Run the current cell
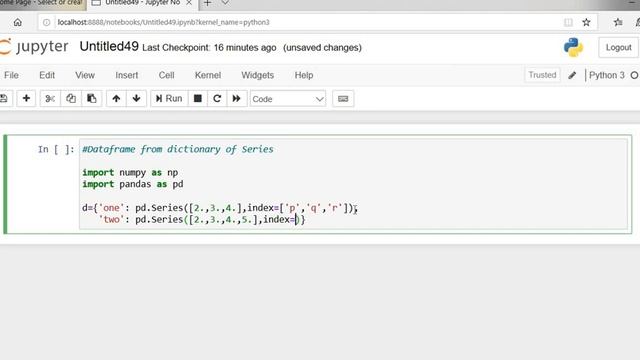Viewport: 640px width, 360px height. pos(169,98)
